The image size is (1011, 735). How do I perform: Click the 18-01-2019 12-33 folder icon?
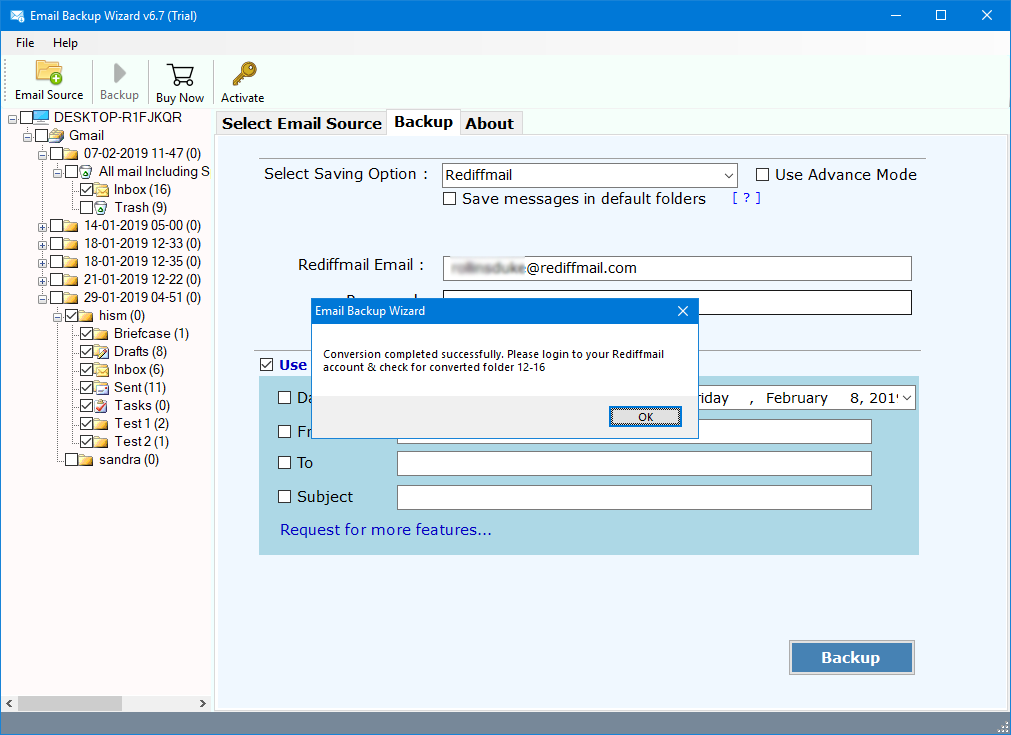pos(71,244)
